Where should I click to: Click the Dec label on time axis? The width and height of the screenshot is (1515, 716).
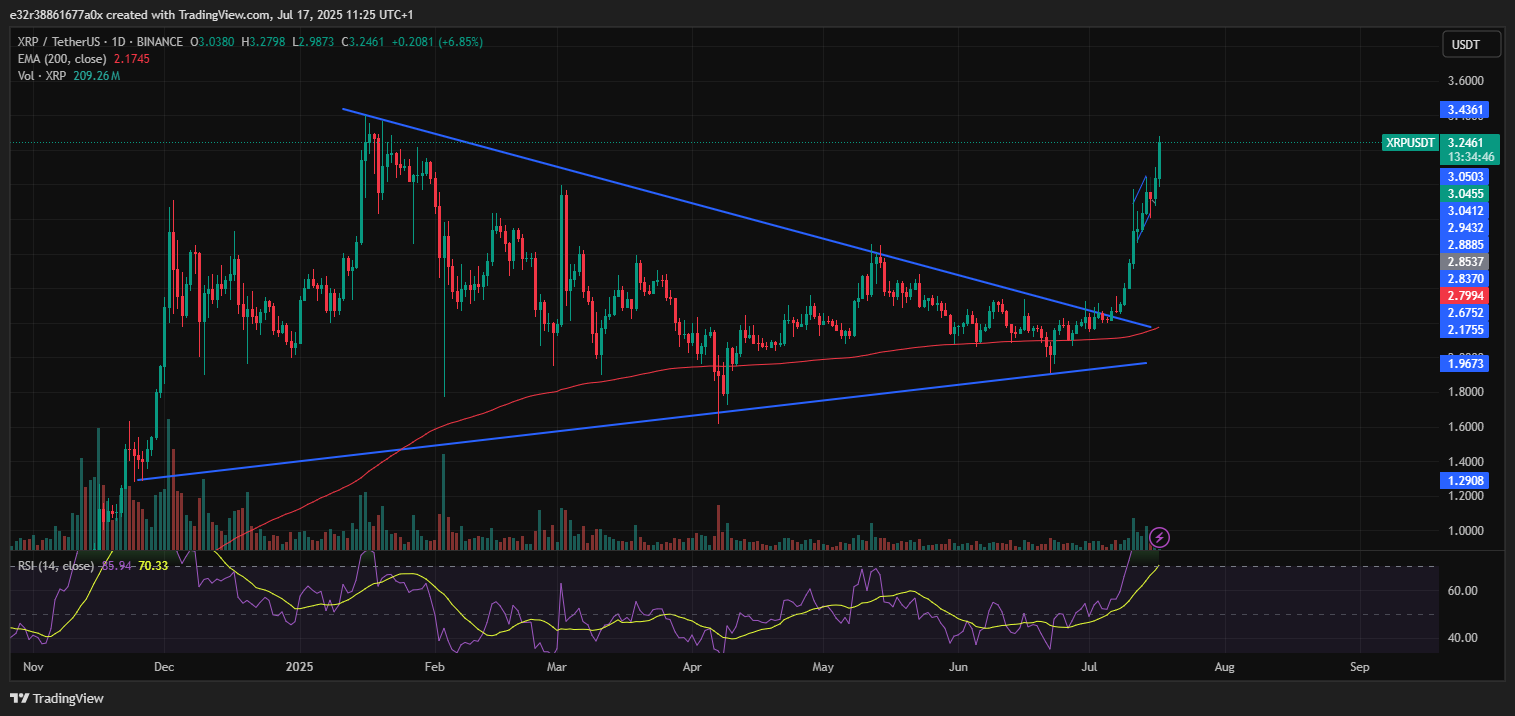(x=165, y=666)
